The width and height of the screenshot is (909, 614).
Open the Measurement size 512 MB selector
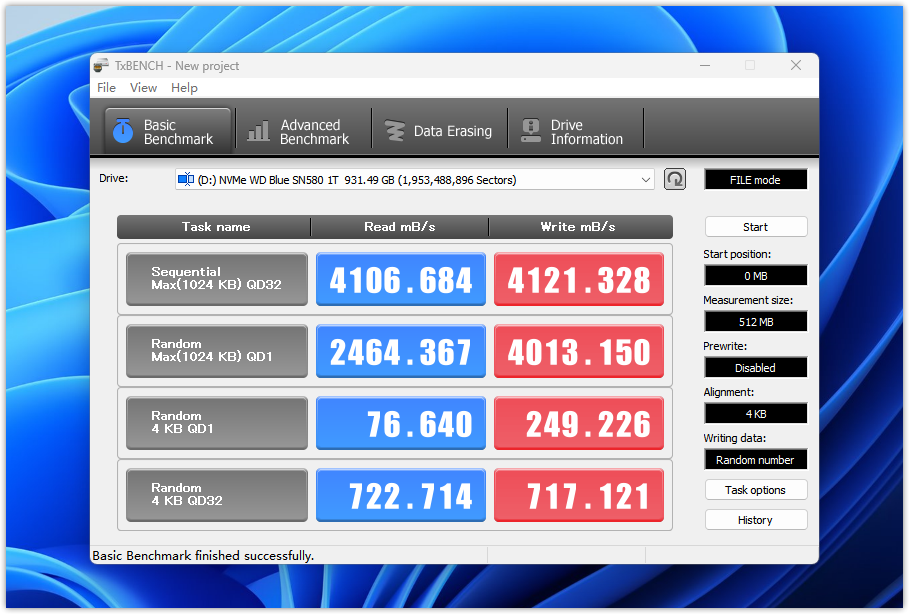tap(755, 322)
